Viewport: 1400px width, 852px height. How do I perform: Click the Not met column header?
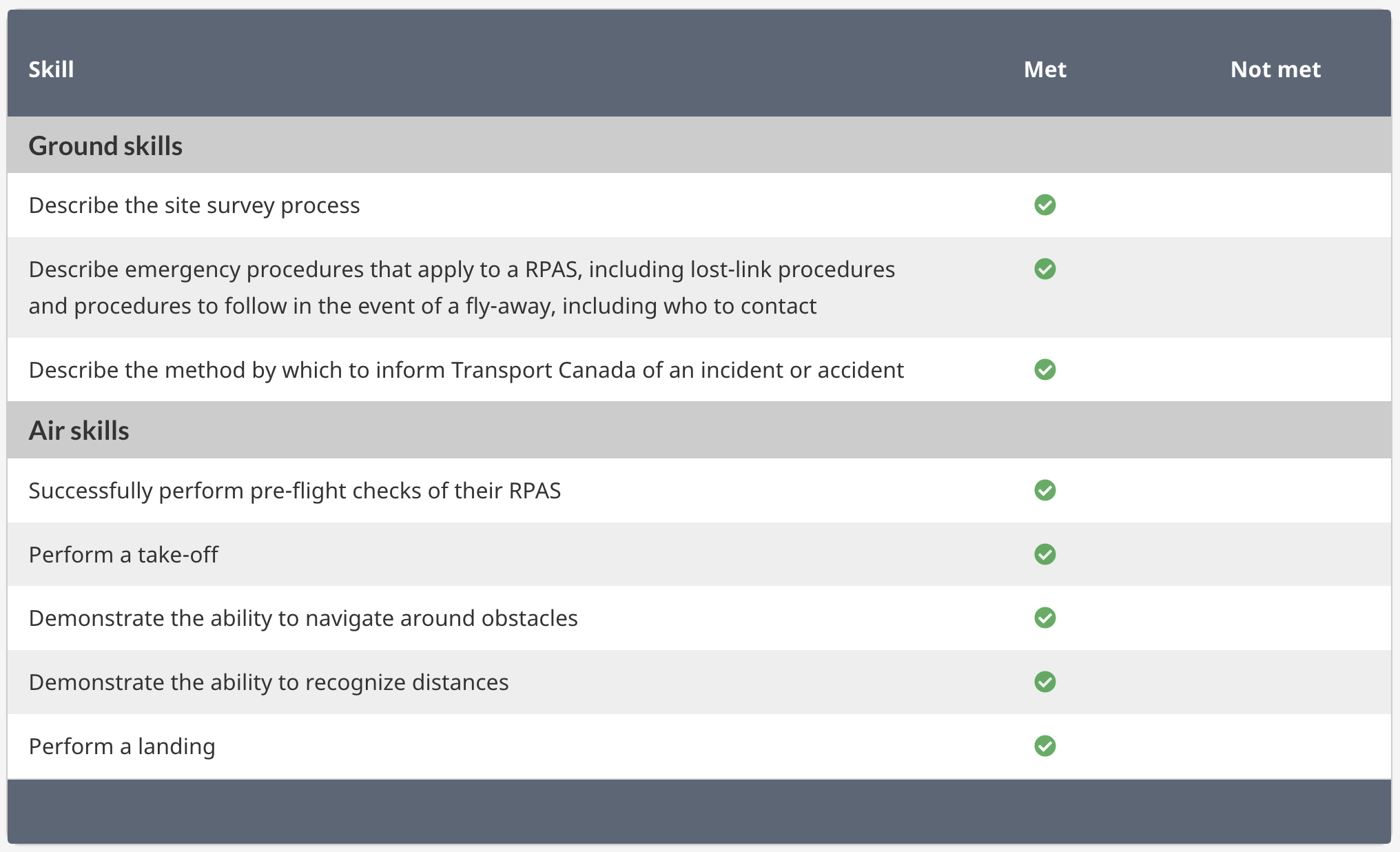(x=1275, y=70)
